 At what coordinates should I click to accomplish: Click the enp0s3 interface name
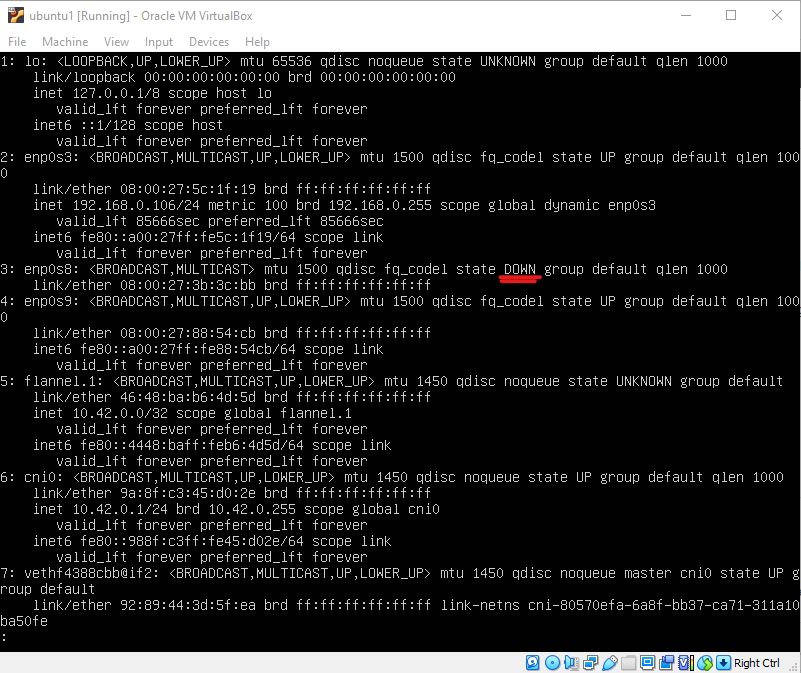[48, 157]
